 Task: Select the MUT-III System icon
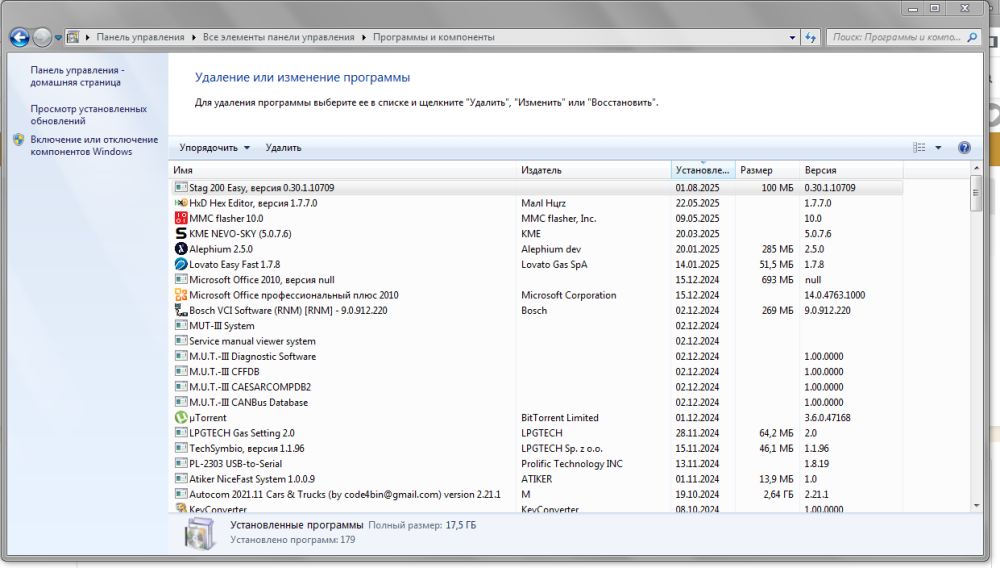pos(181,326)
